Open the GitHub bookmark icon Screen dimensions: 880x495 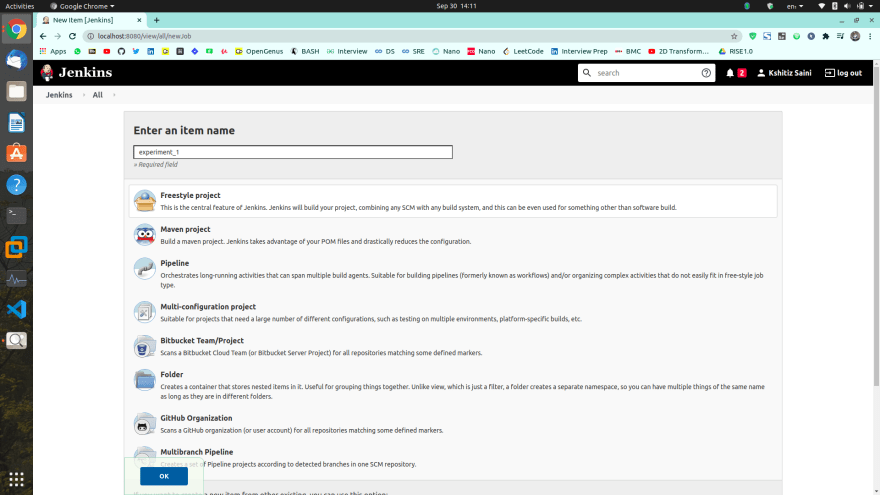pyautogui.click(x=121, y=51)
